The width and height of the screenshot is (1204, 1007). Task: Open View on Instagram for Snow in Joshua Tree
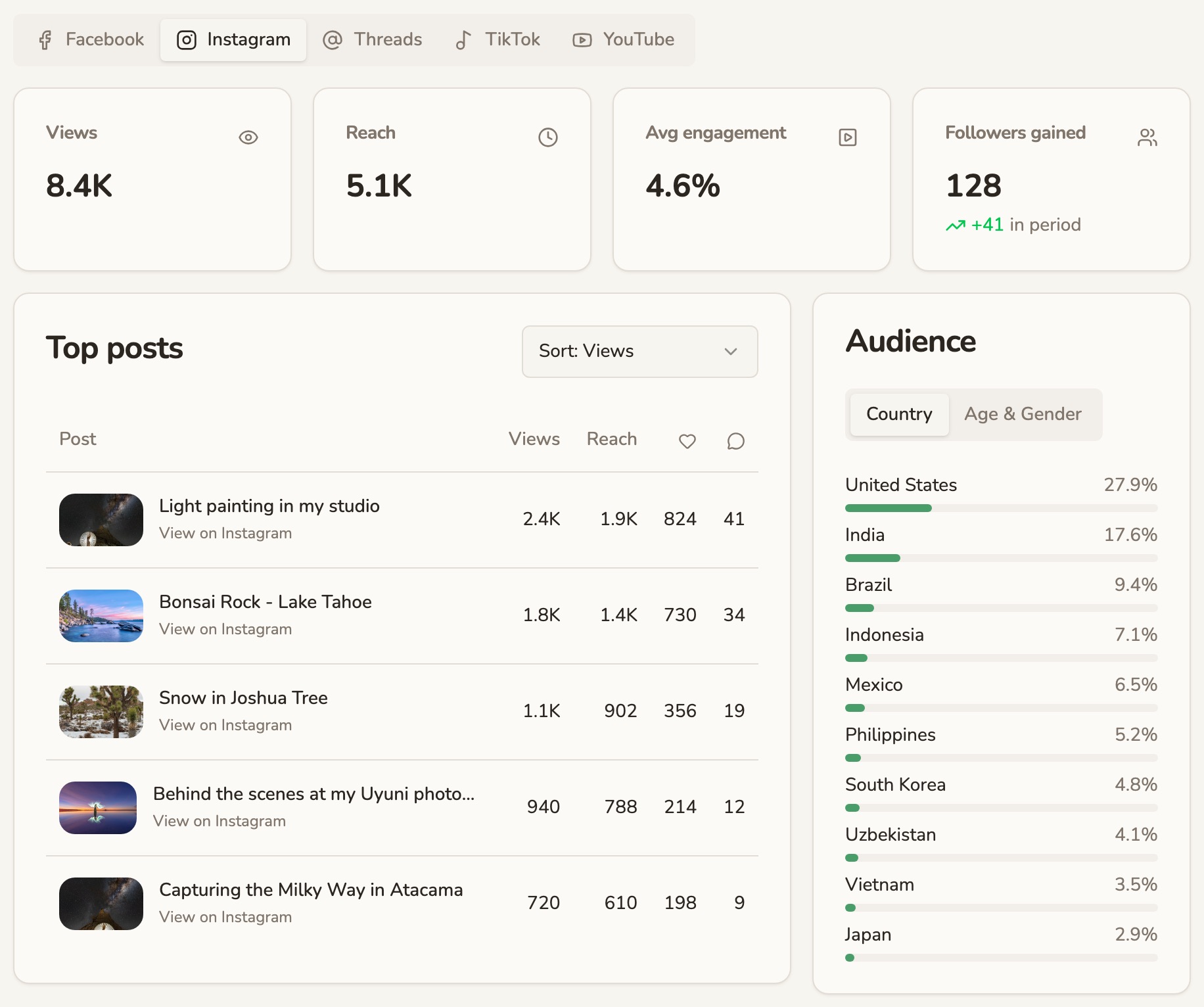(225, 725)
